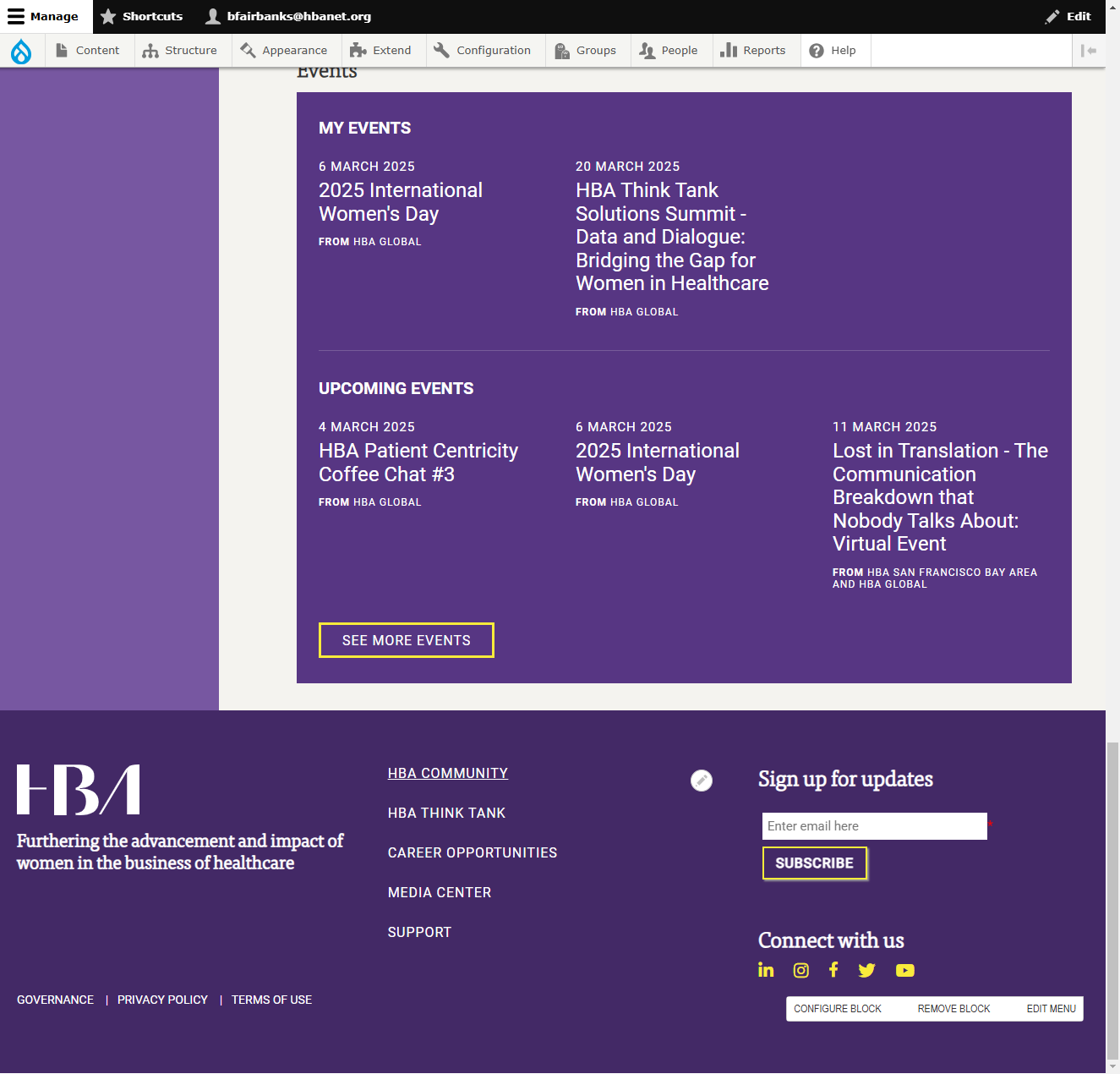Click the Enter email here field
This screenshot has height=1074, width=1120.
(875, 826)
